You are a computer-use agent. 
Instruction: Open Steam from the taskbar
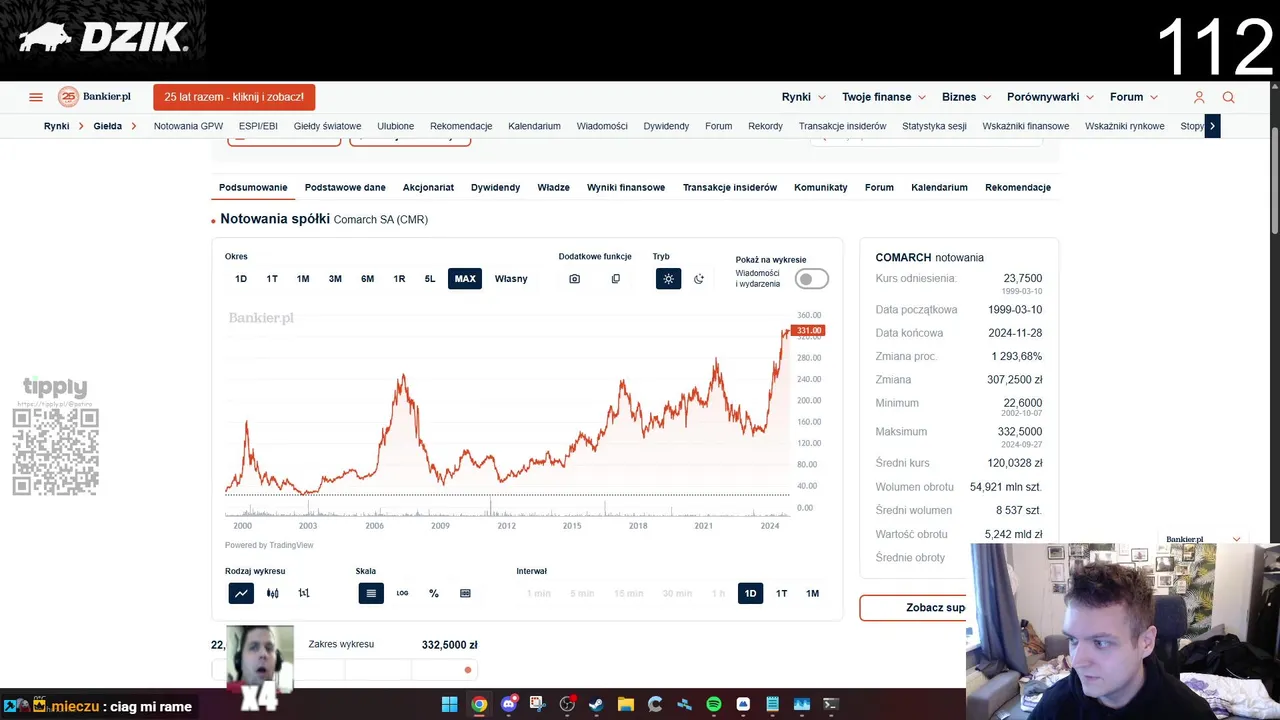tap(596, 704)
